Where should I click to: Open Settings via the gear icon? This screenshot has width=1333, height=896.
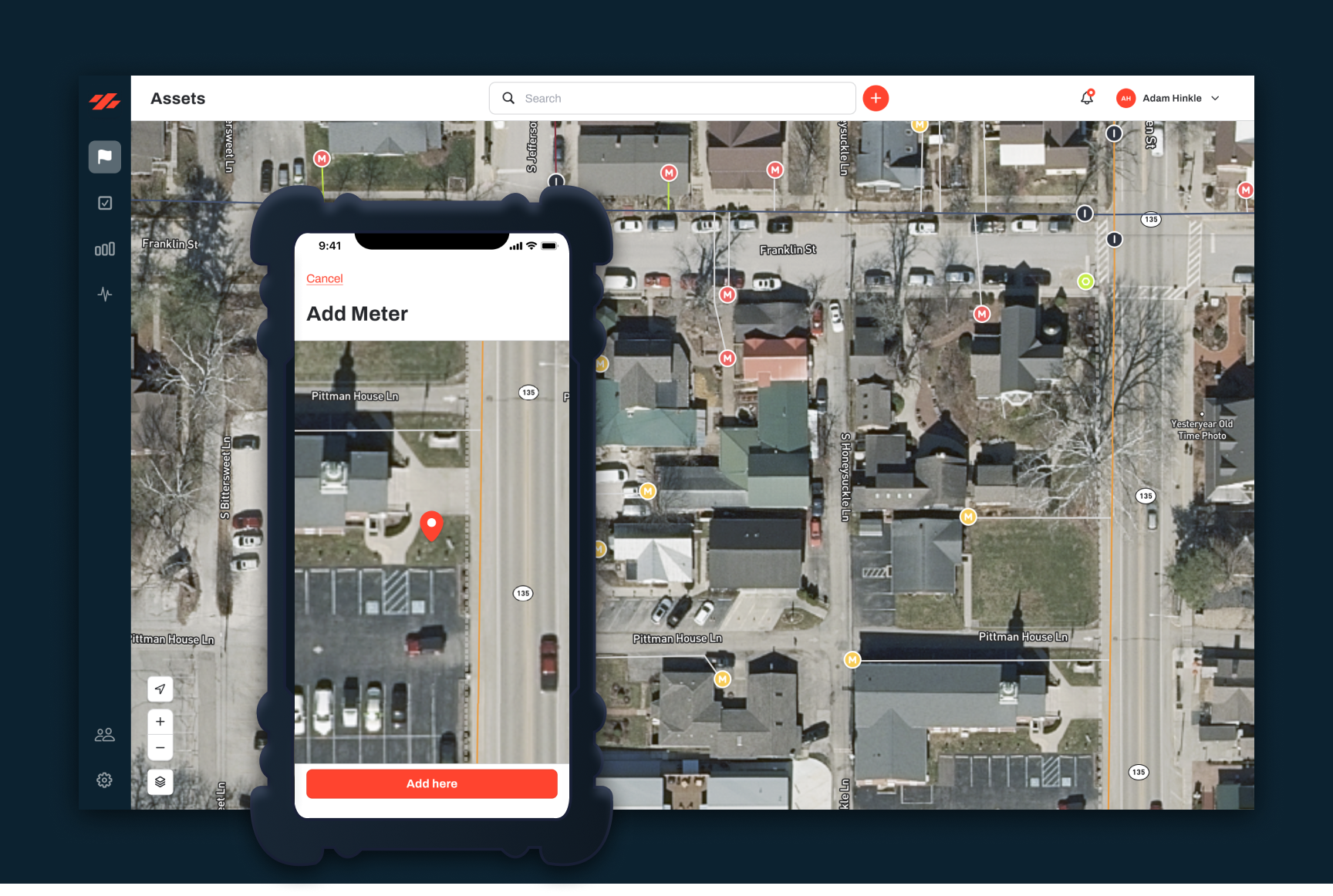104,780
